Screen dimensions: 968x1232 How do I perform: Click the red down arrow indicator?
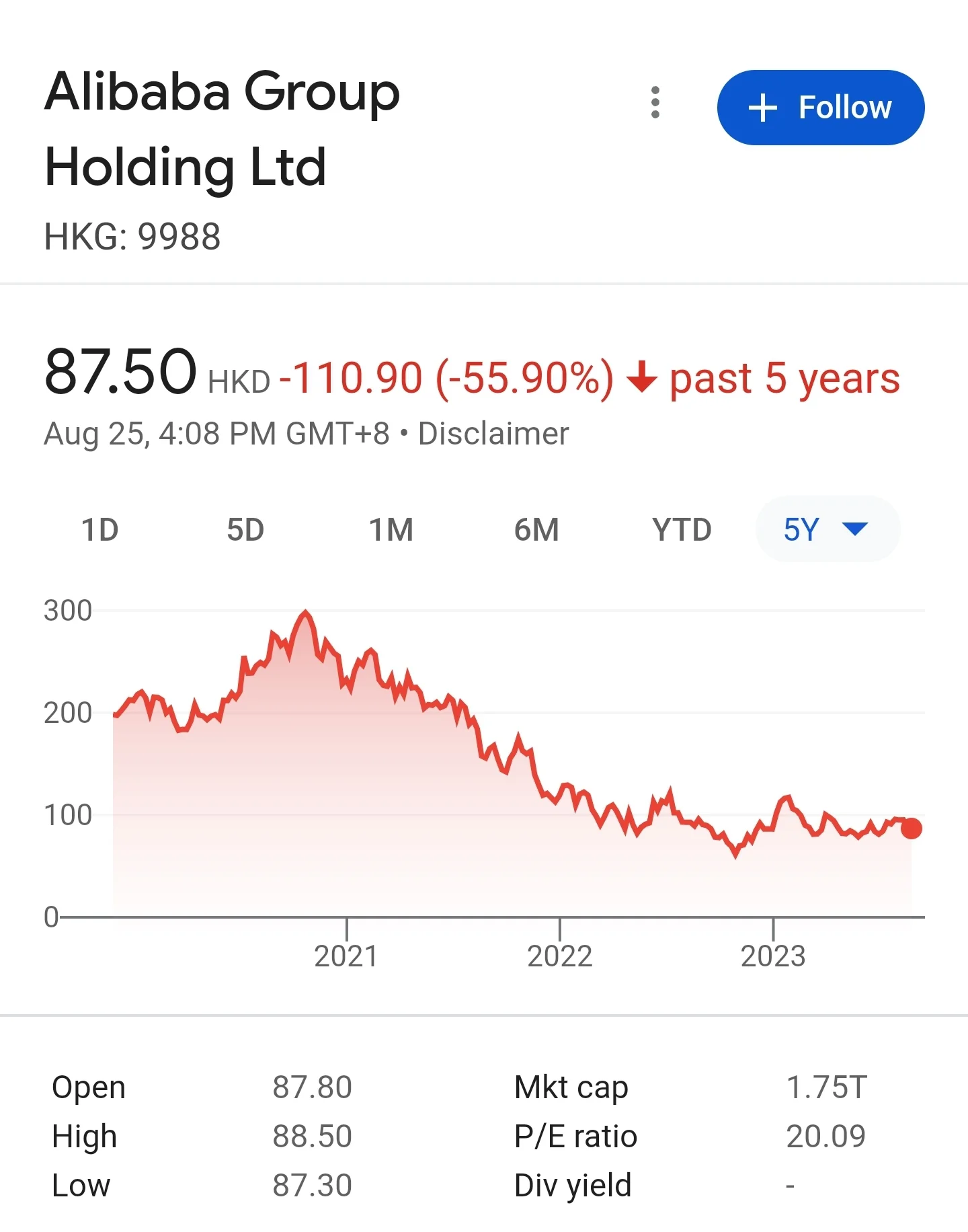[641, 377]
